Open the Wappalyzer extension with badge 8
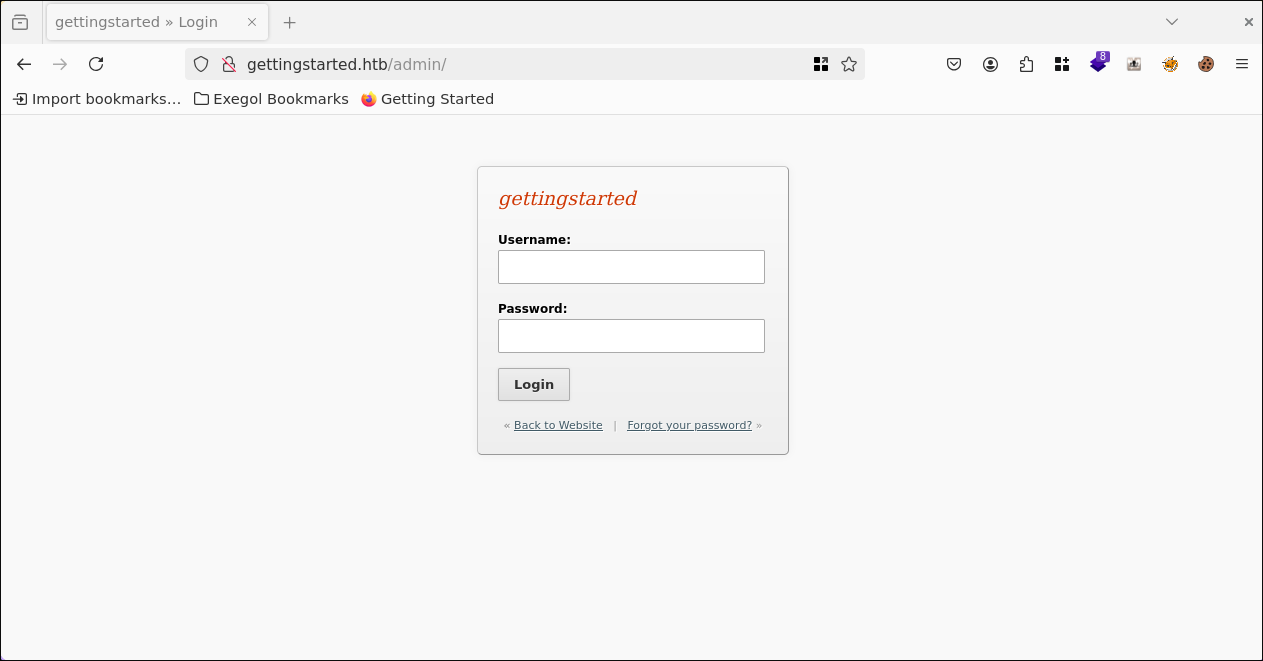This screenshot has width=1263, height=661. tap(1098, 64)
